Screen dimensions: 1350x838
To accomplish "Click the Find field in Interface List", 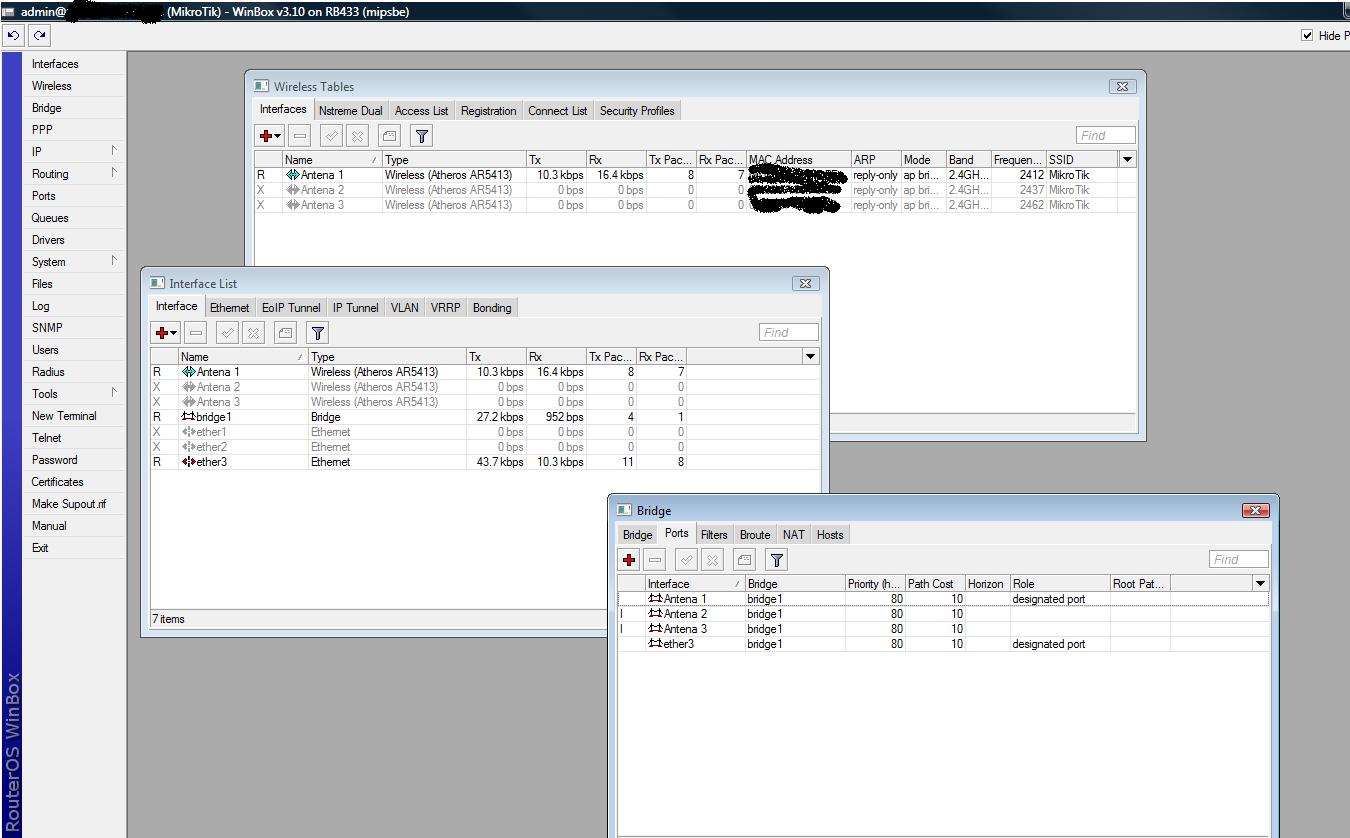I will click(x=789, y=332).
